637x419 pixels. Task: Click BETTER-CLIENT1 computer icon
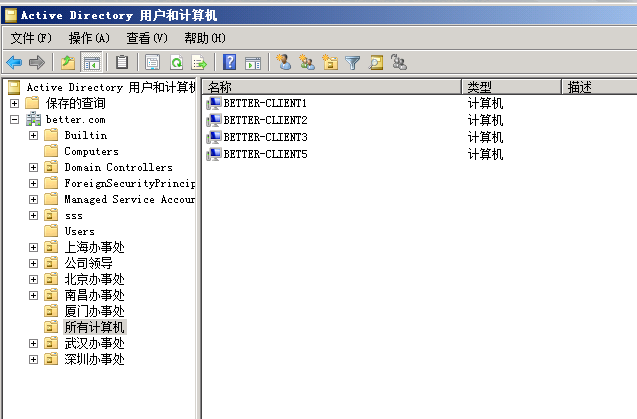(214, 103)
